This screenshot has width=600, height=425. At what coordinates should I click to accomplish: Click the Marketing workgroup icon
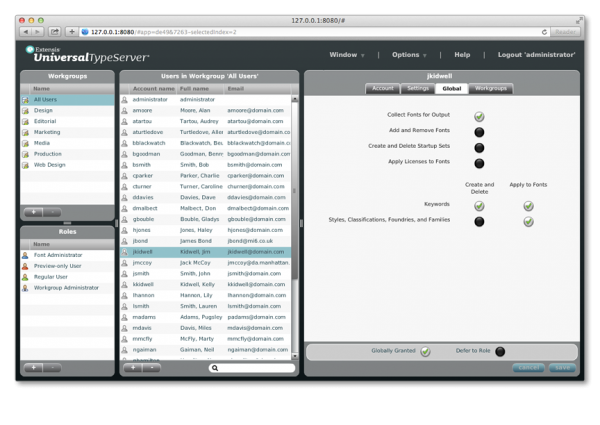pos(26,132)
